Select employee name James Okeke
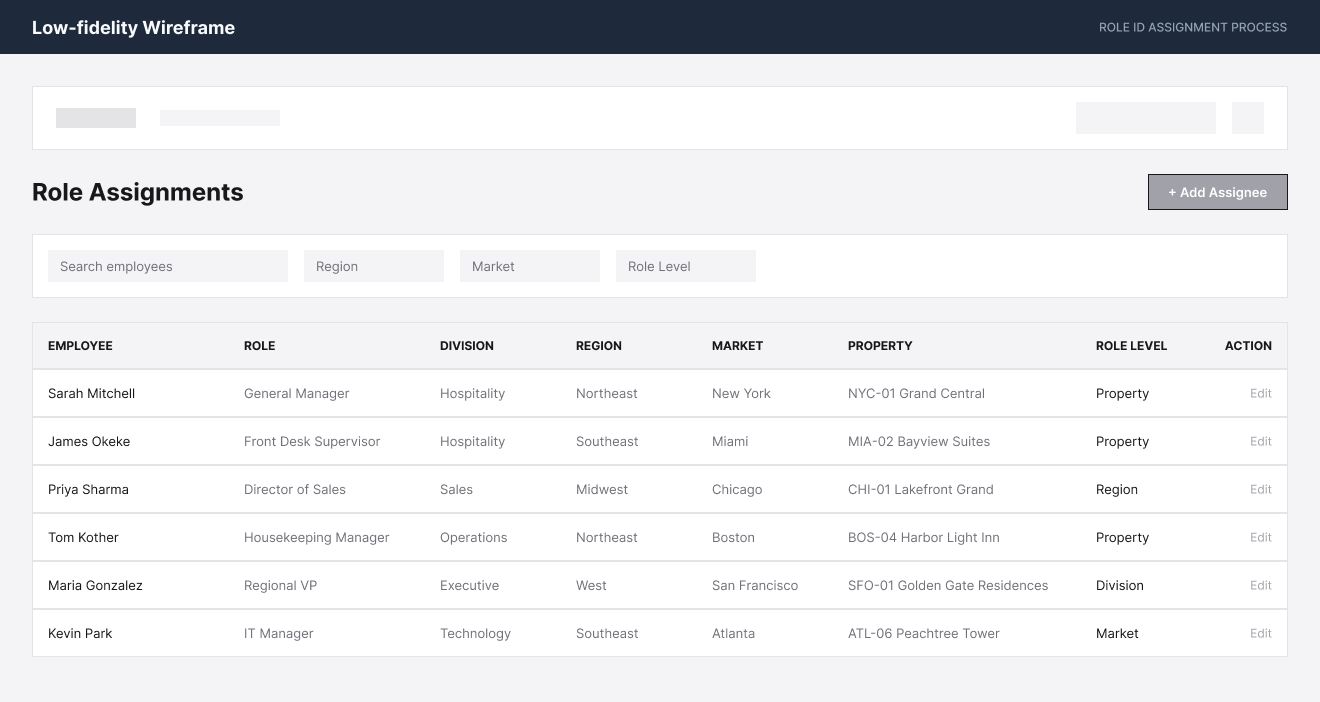The height and width of the screenshot is (702, 1320). pos(89,441)
